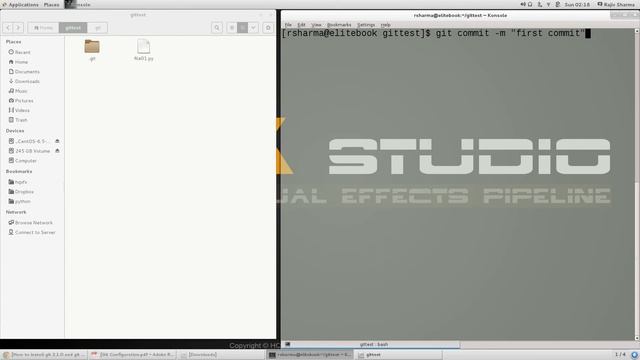Select the Home path breadcrumb
Viewport: 640px width, 360px height.
43,28
